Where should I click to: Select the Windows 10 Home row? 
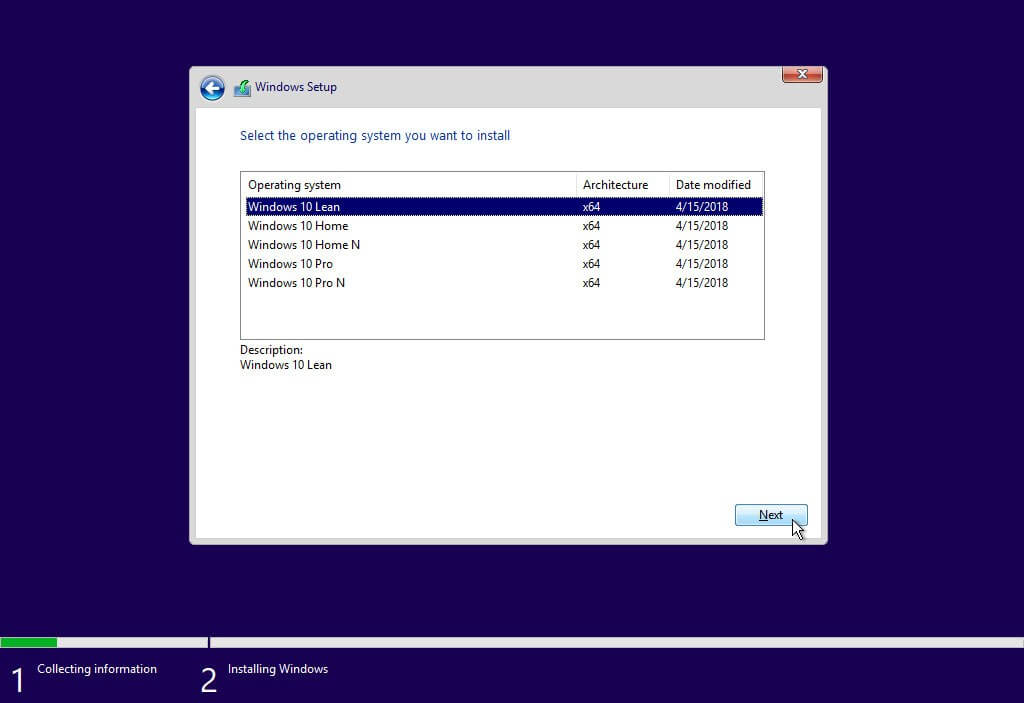point(504,225)
